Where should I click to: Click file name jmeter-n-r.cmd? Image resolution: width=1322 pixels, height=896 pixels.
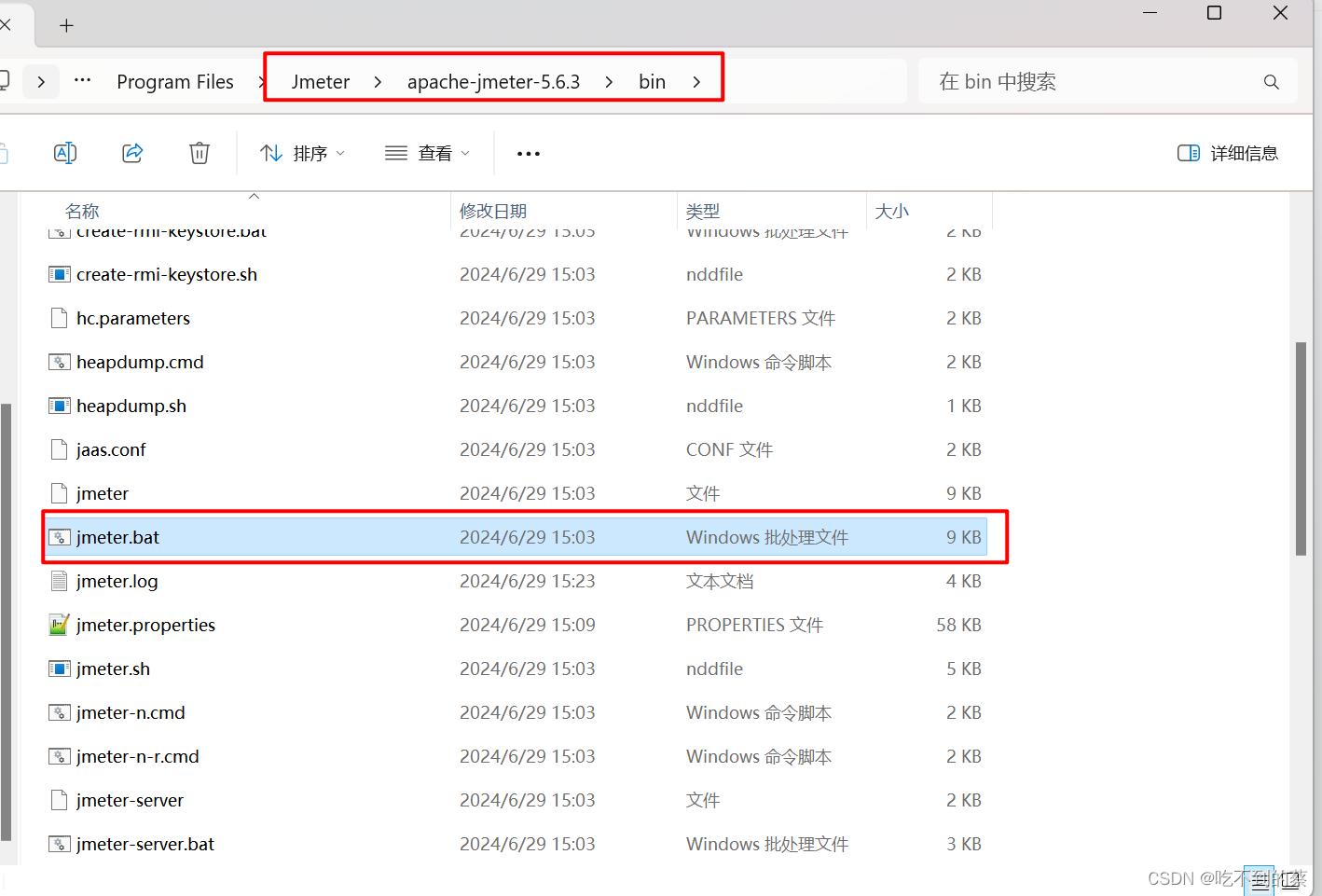(138, 756)
